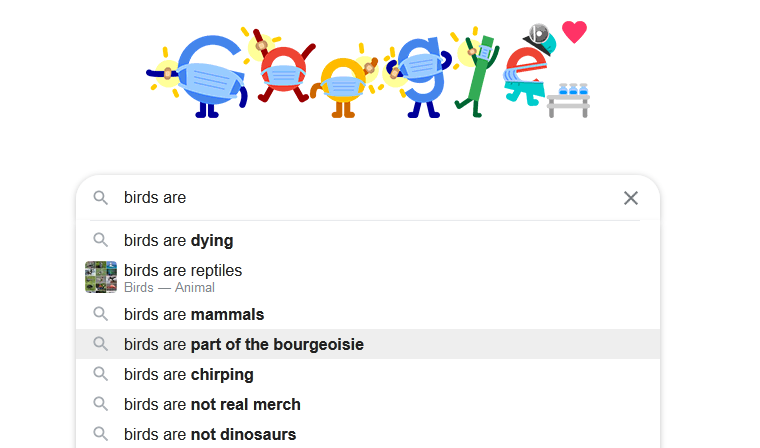Select suggestion 'birds are reptiles'
Screen dimensions: 760x448
[x=183, y=270]
